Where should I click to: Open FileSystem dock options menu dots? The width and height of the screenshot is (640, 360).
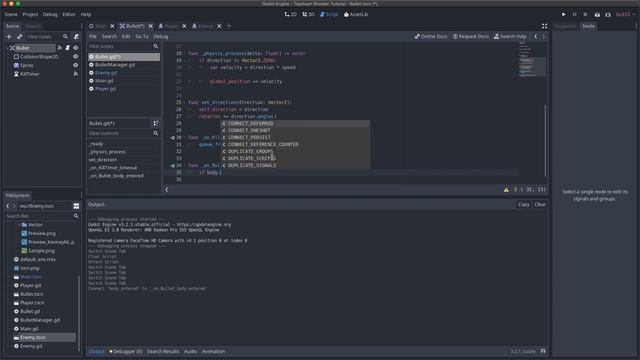point(82,196)
